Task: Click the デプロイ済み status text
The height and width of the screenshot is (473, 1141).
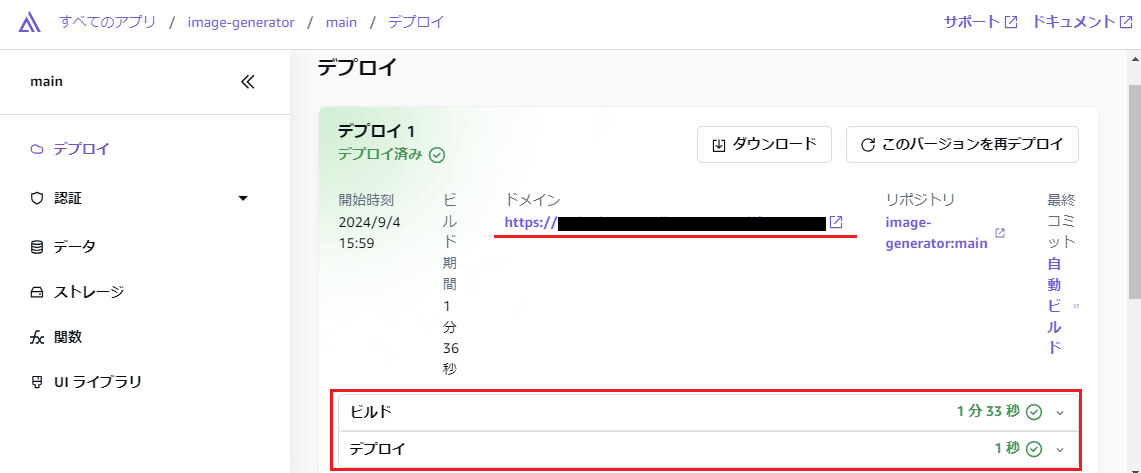Action: tap(380, 154)
